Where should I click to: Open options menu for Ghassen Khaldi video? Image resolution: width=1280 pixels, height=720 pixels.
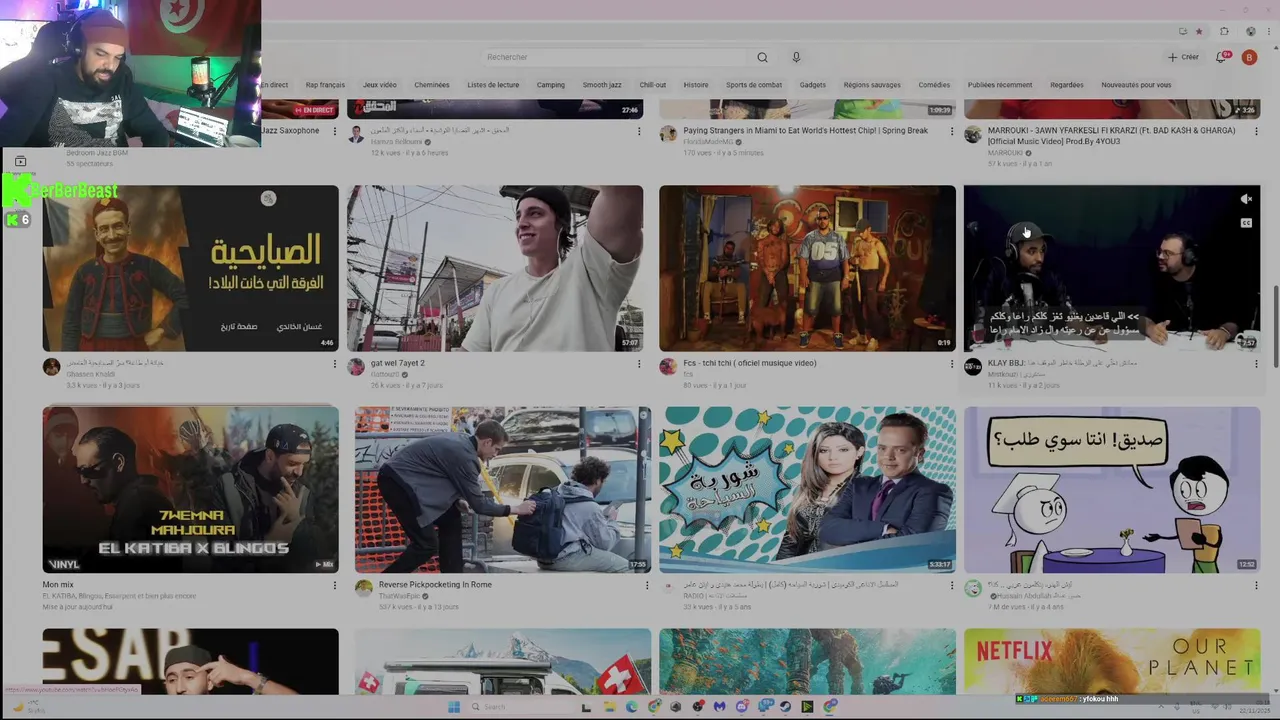coord(335,364)
